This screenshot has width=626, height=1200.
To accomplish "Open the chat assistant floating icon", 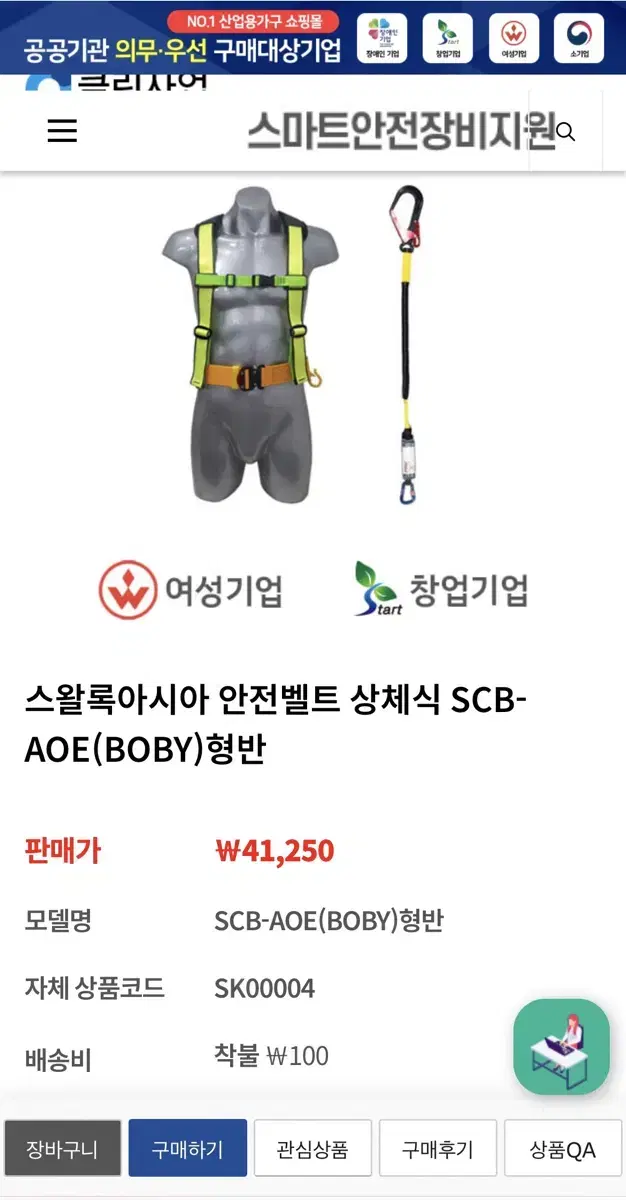I will click(x=561, y=1047).
